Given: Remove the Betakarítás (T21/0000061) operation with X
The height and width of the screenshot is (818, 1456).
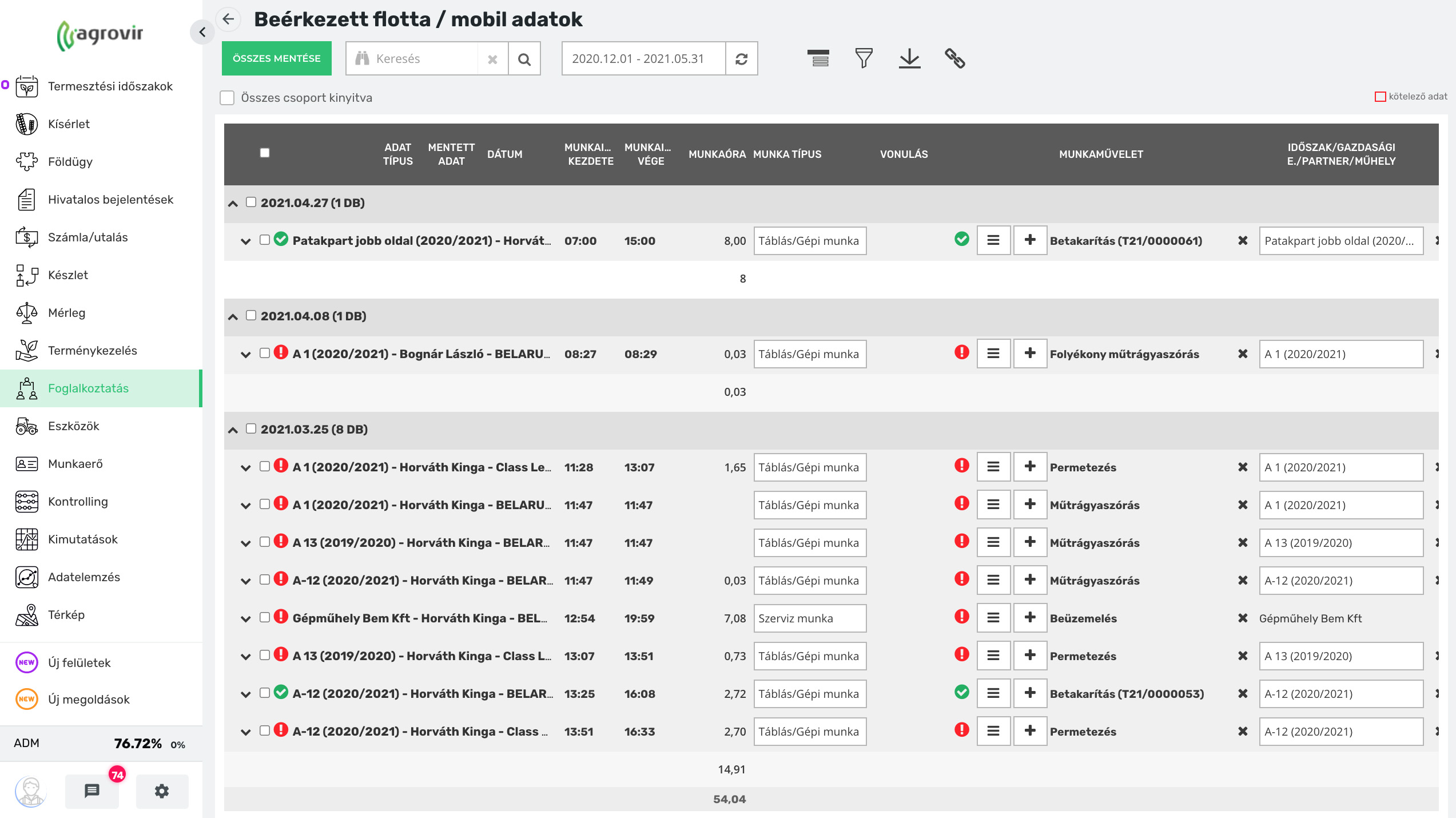Looking at the screenshot, I should pos(1243,240).
